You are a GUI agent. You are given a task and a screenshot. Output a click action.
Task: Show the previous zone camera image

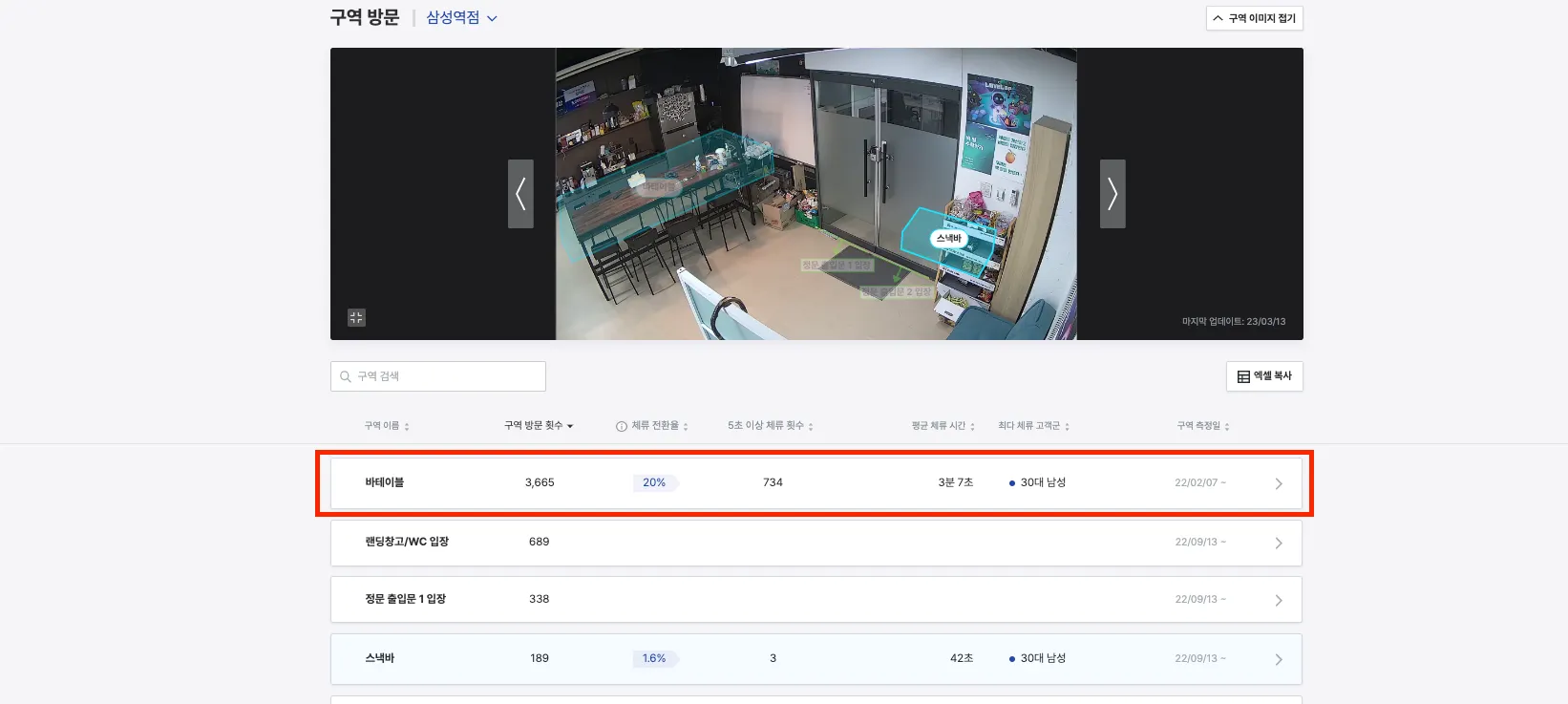520,194
